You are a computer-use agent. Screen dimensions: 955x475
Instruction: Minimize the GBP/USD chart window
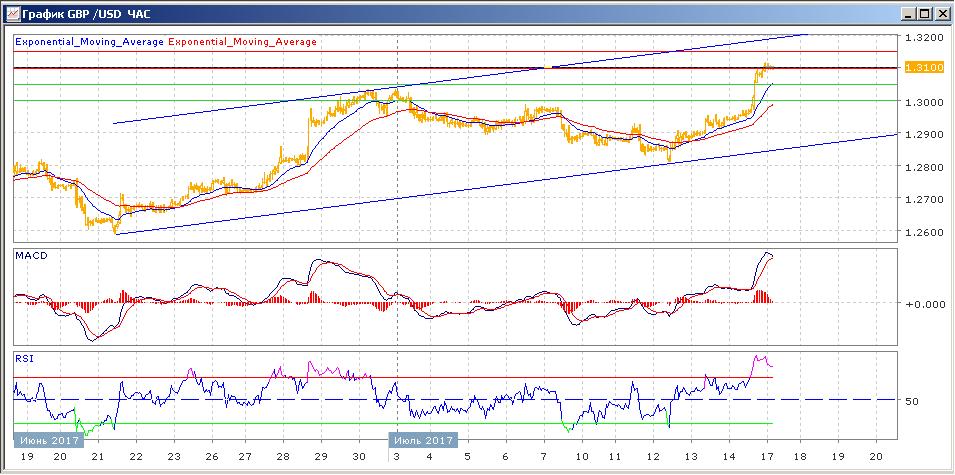(x=909, y=13)
